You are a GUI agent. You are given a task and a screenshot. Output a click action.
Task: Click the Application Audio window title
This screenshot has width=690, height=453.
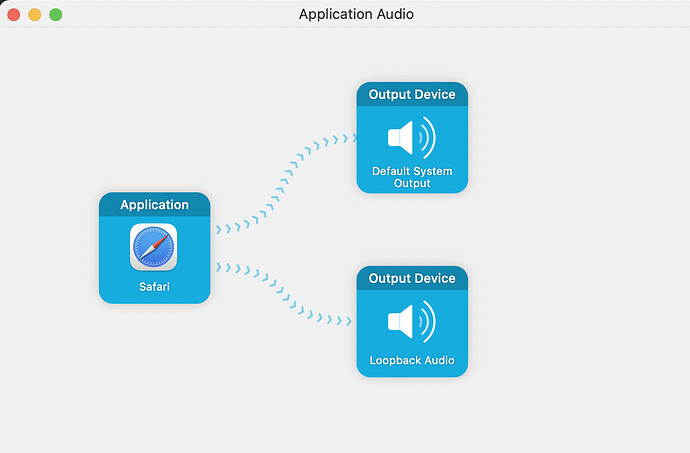pos(356,15)
